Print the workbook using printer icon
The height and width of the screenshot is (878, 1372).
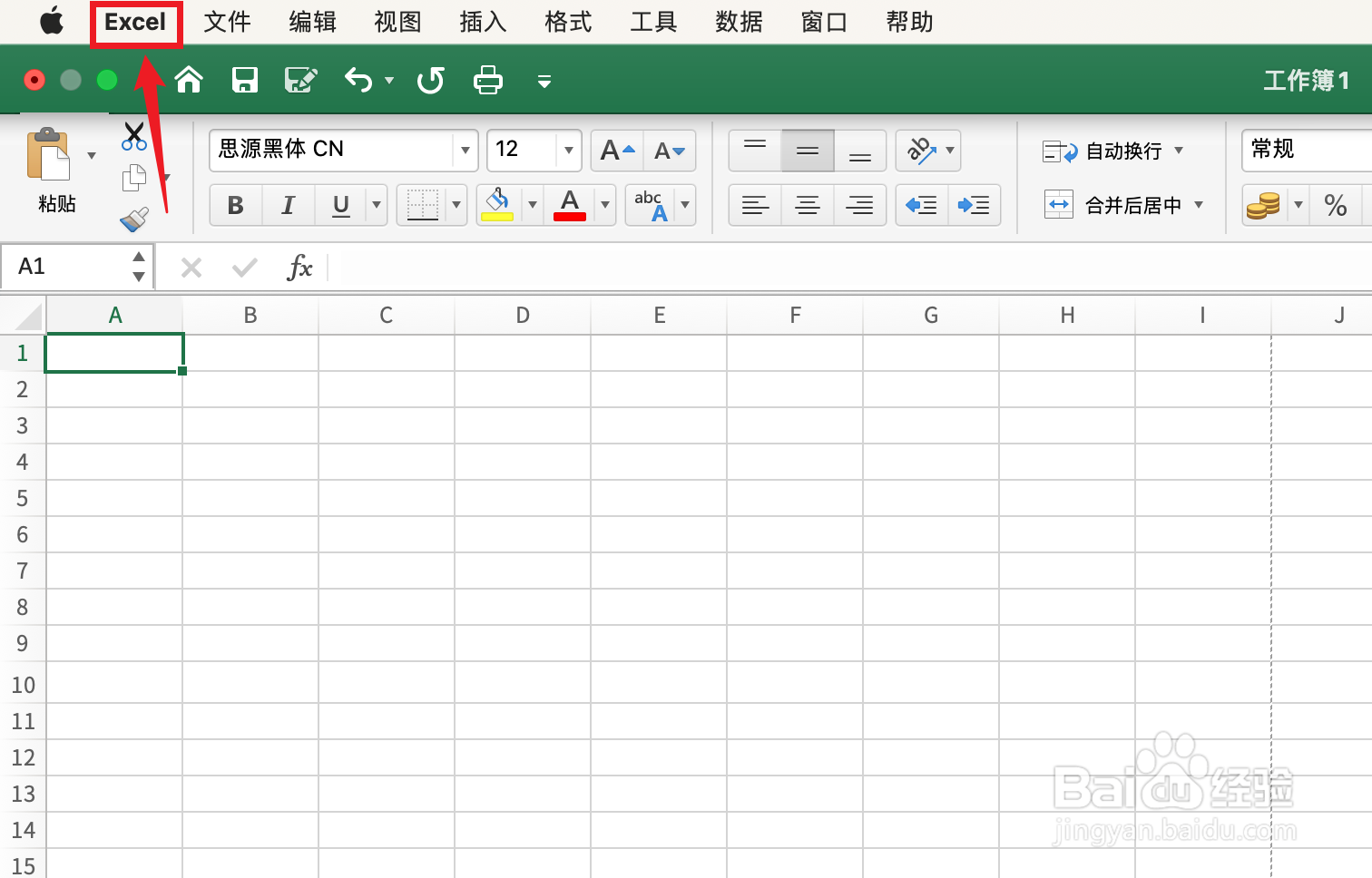pyautogui.click(x=488, y=80)
